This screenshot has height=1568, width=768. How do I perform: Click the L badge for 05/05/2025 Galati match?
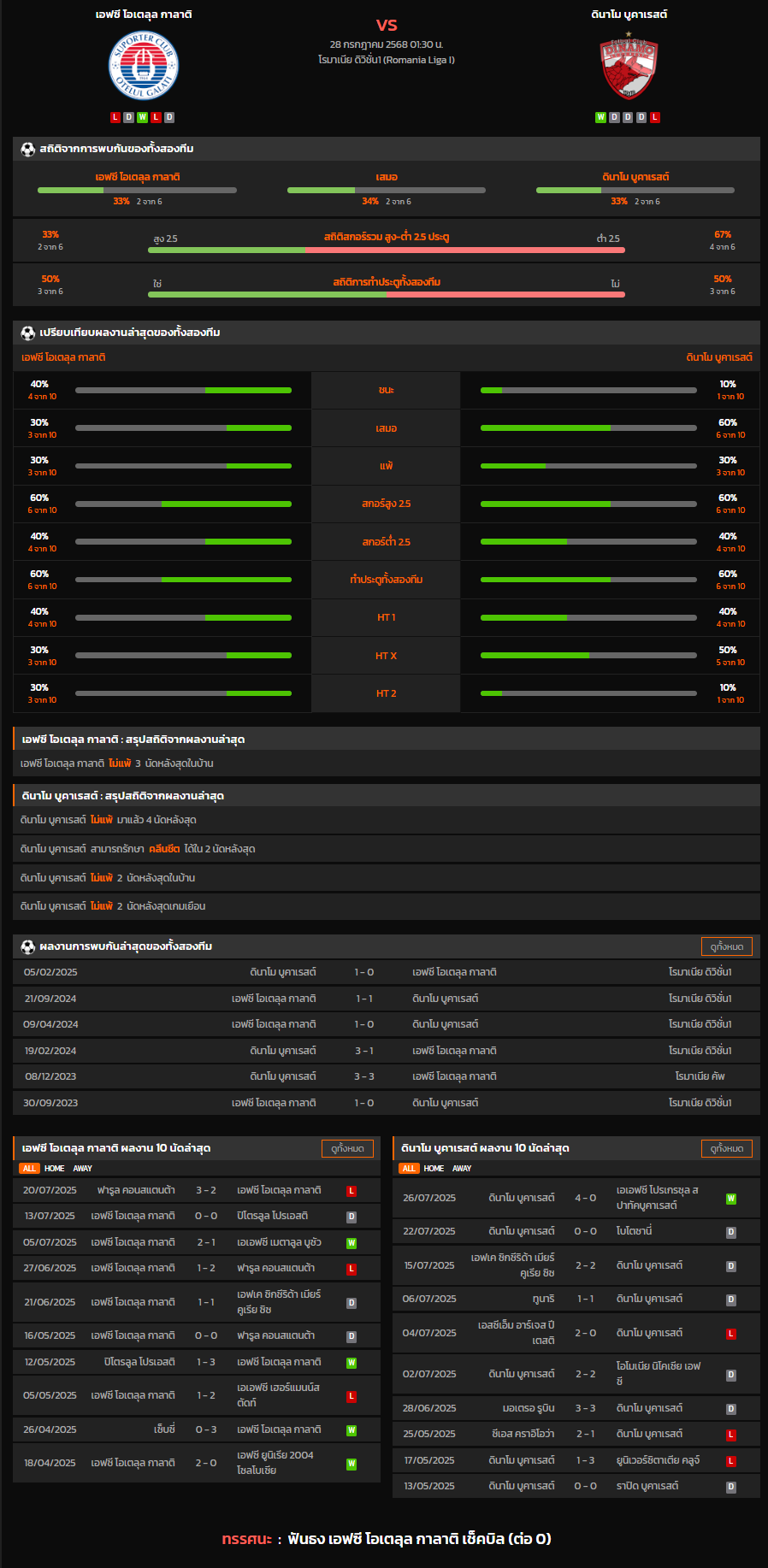coord(352,1396)
